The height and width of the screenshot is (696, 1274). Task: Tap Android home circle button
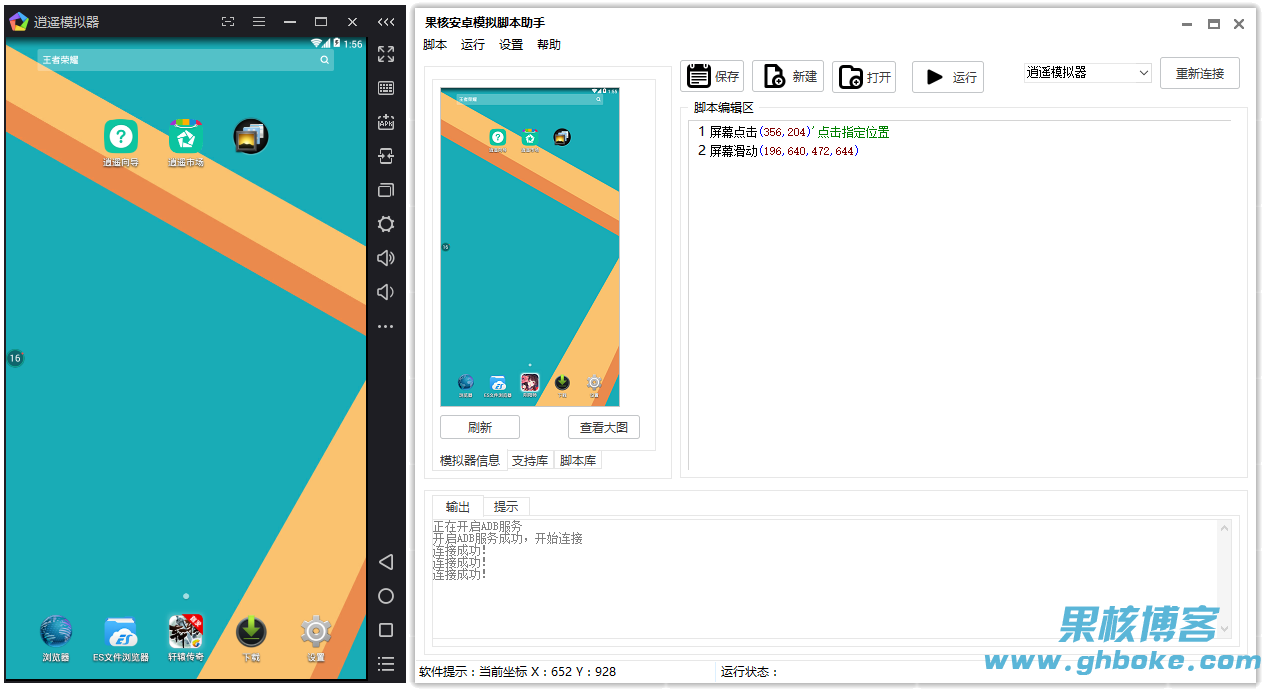386,596
